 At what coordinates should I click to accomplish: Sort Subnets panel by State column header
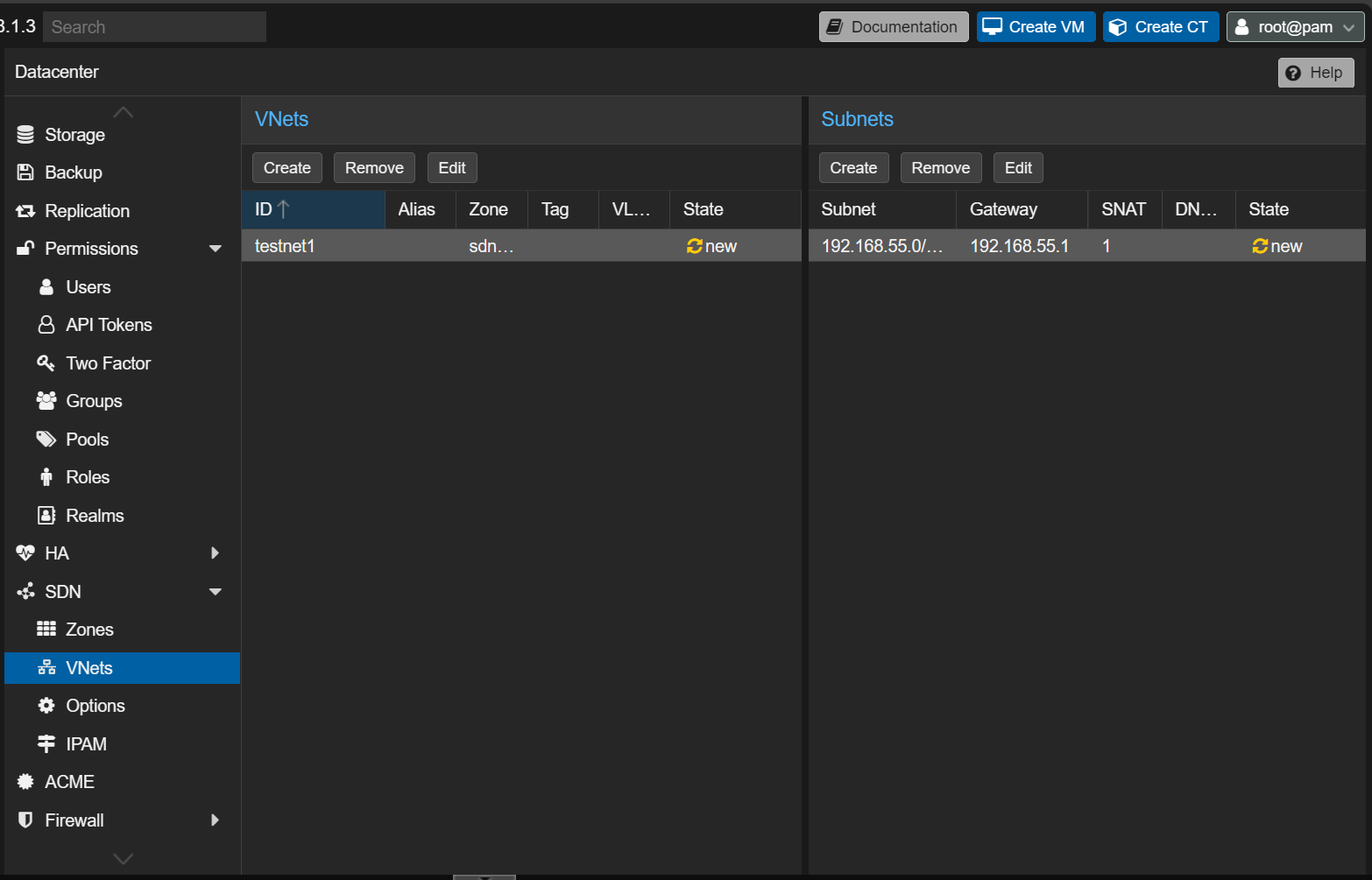tap(1300, 209)
